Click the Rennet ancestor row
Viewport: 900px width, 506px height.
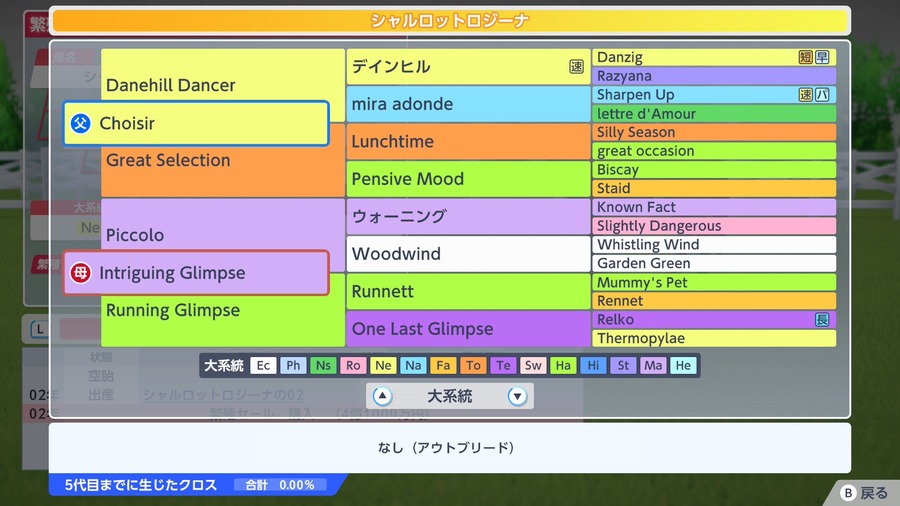(714, 301)
